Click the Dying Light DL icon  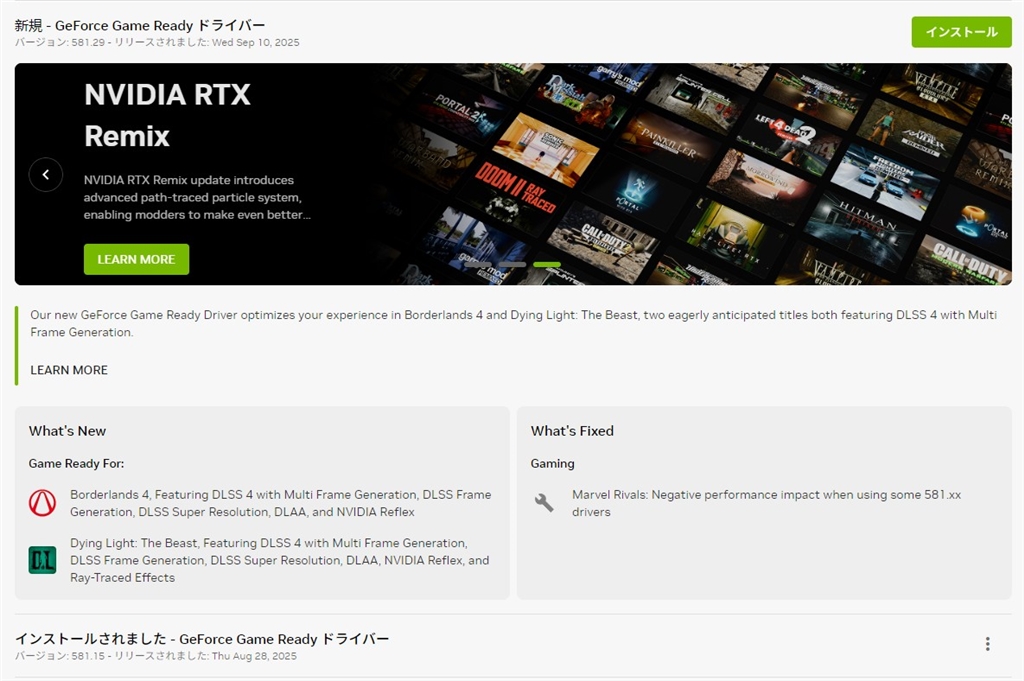pyautogui.click(x=42, y=560)
